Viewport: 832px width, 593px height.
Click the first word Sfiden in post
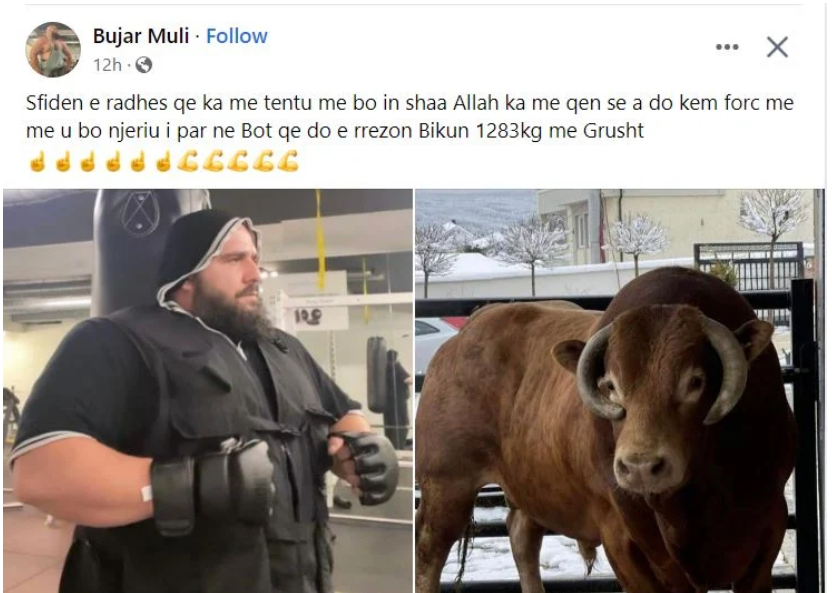coord(55,103)
